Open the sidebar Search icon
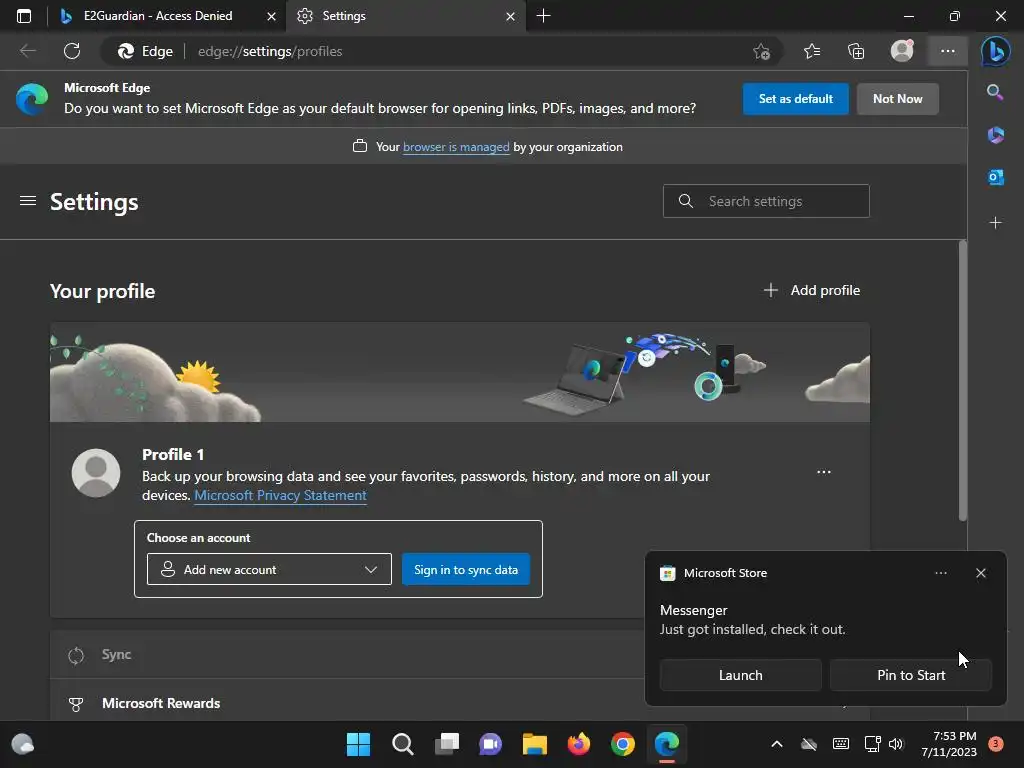The width and height of the screenshot is (1024, 768). tap(995, 92)
